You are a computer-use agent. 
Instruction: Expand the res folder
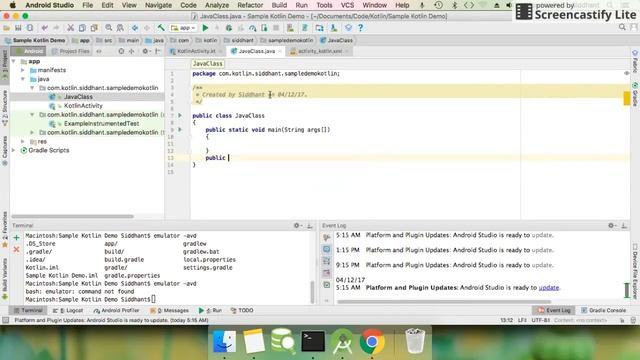(23, 141)
